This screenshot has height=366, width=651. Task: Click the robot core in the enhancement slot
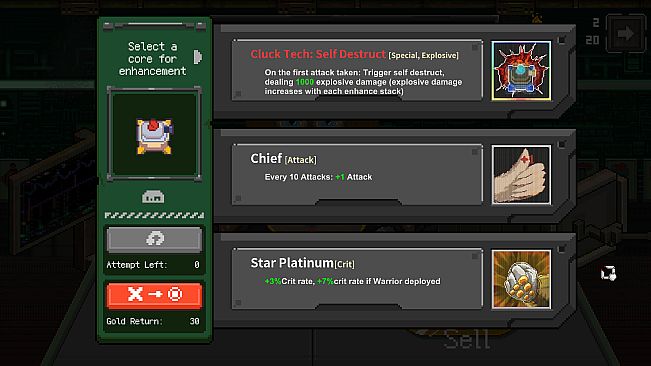[154, 135]
